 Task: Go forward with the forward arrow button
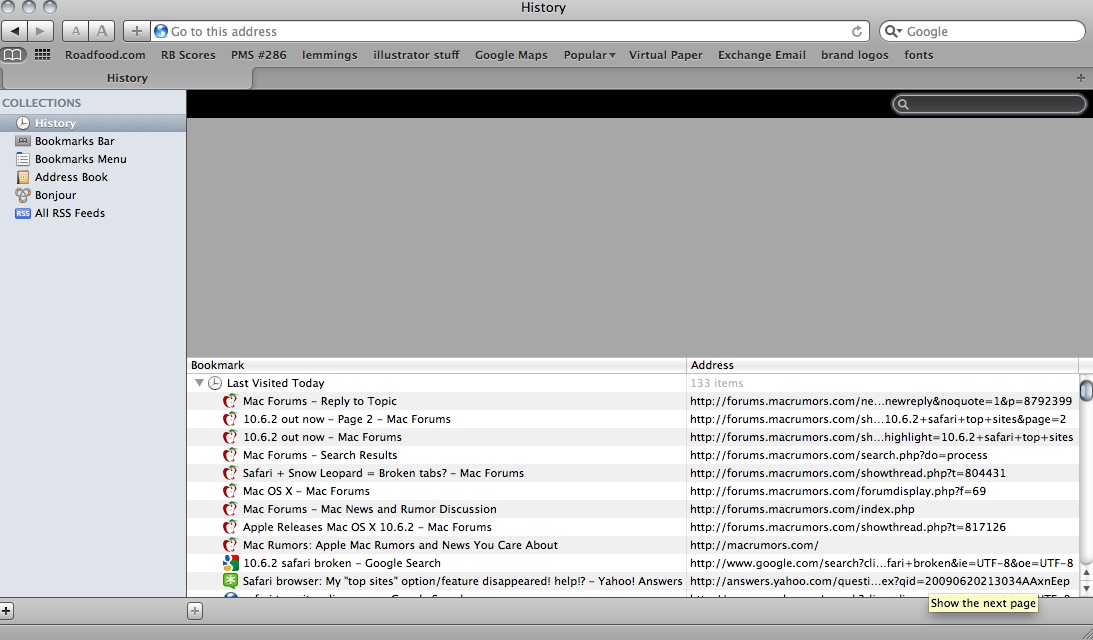click(40, 31)
